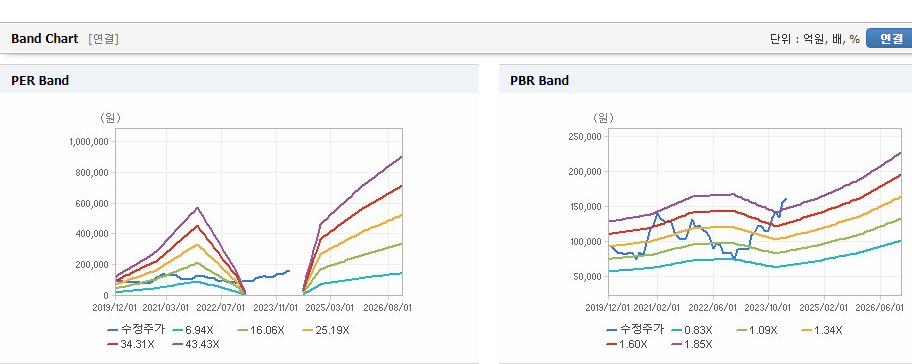The height and width of the screenshot is (364, 912).
Task: Click the 단위 : 억원, 배, % label
Action: click(814, 39)
